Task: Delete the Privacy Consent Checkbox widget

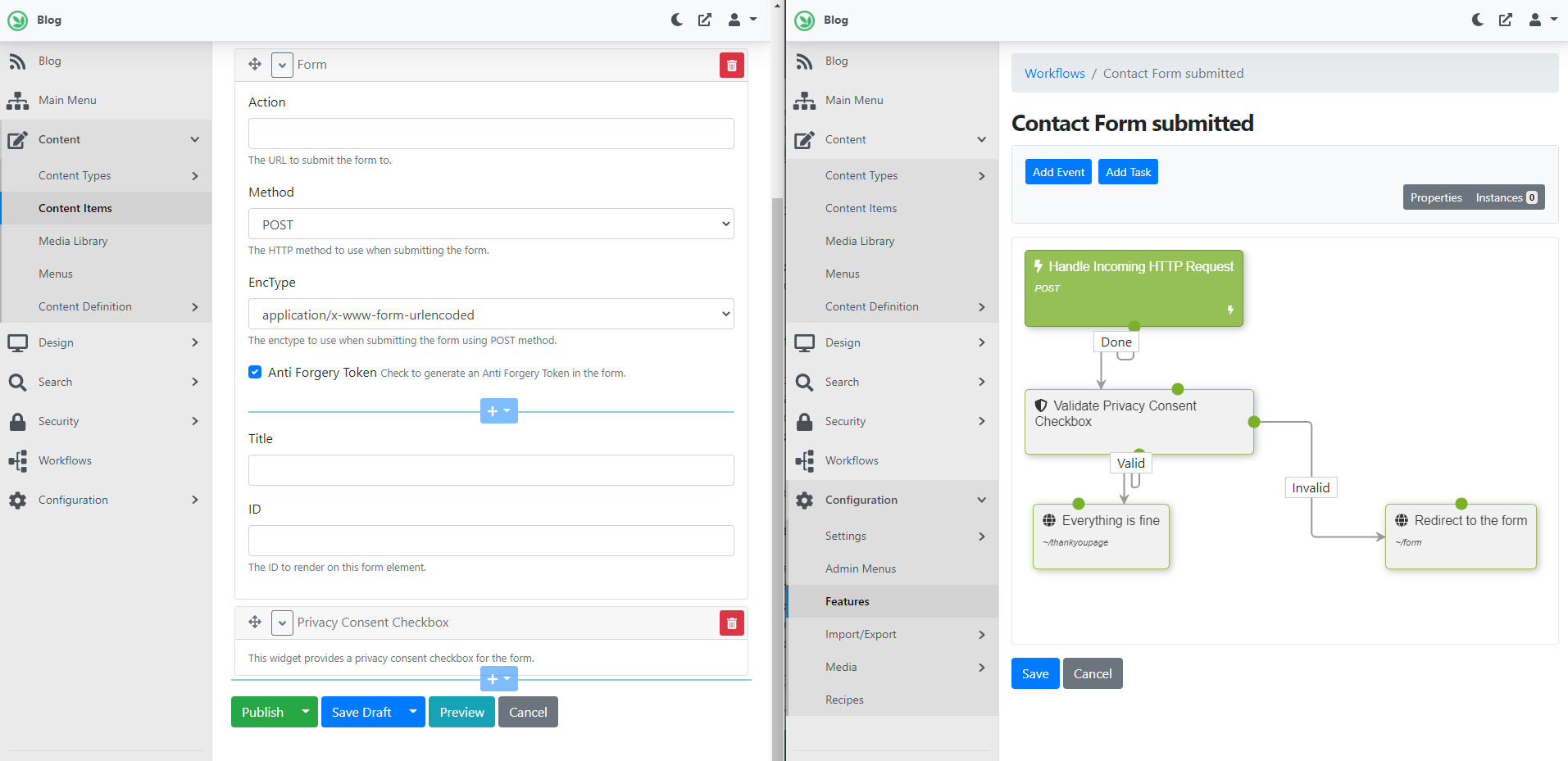Action: point(732,623)
